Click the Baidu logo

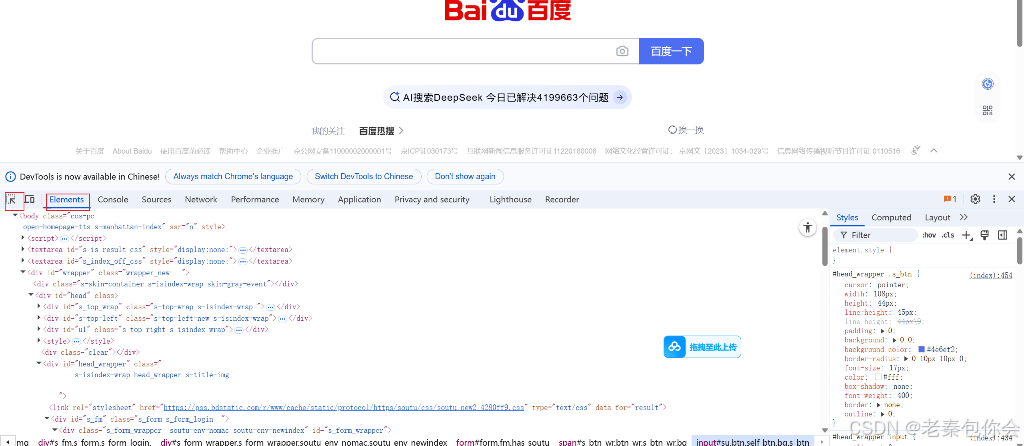click(x=508, y=10)
